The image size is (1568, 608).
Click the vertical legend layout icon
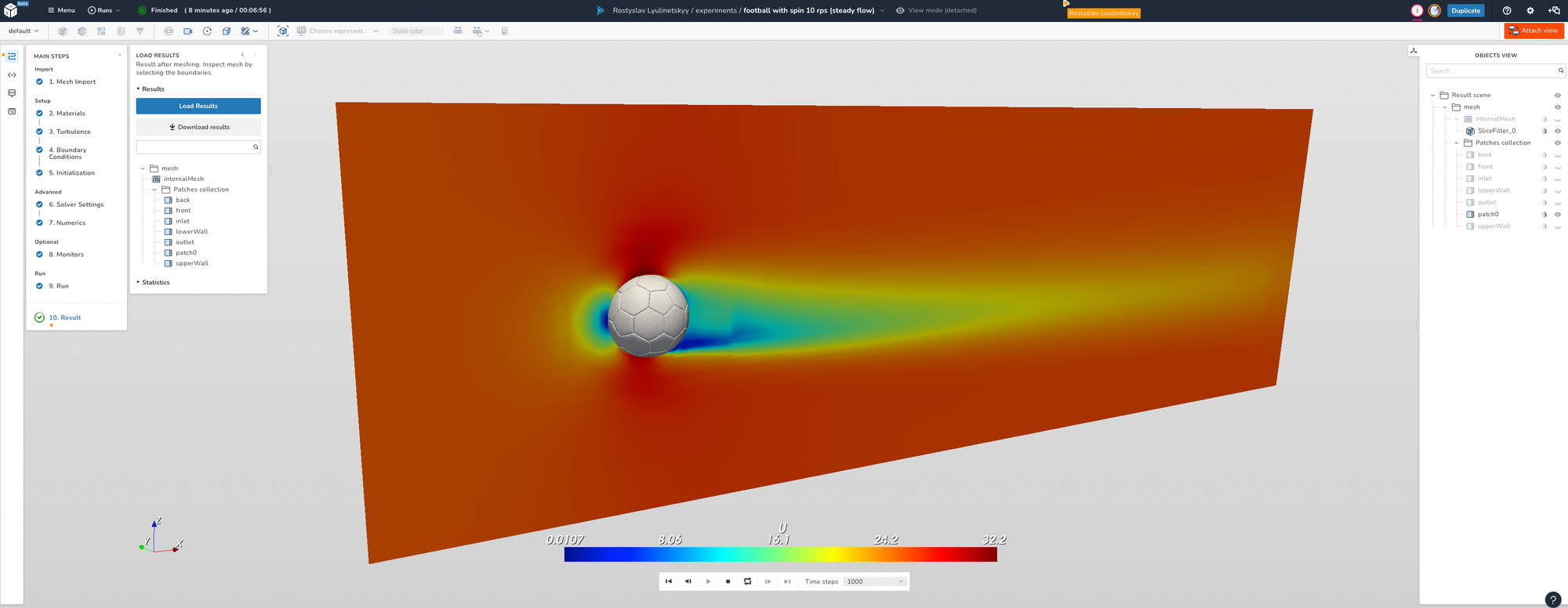(505, 31)
